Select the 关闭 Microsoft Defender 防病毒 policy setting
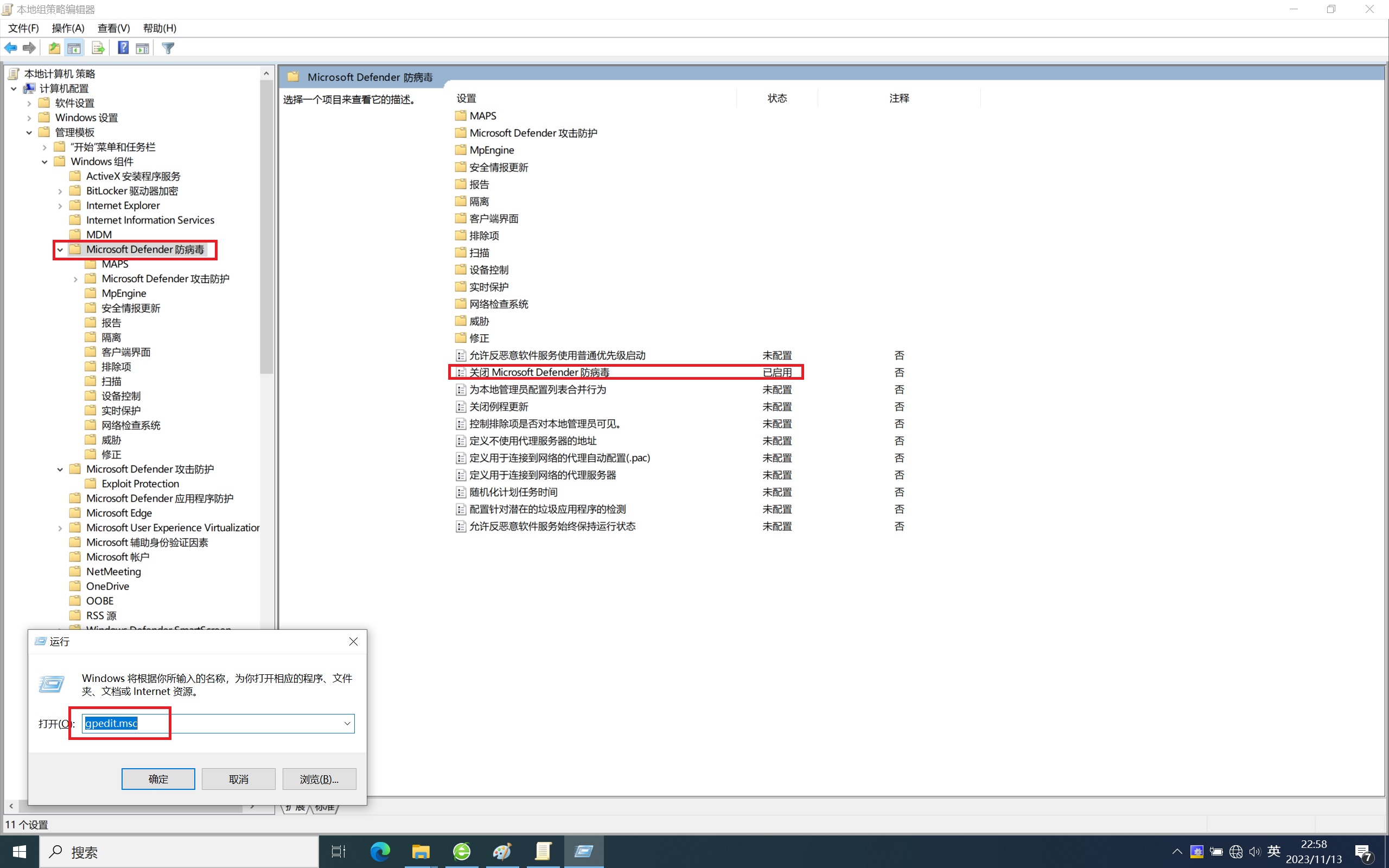Screen dimensions: 1389x868 539,373
